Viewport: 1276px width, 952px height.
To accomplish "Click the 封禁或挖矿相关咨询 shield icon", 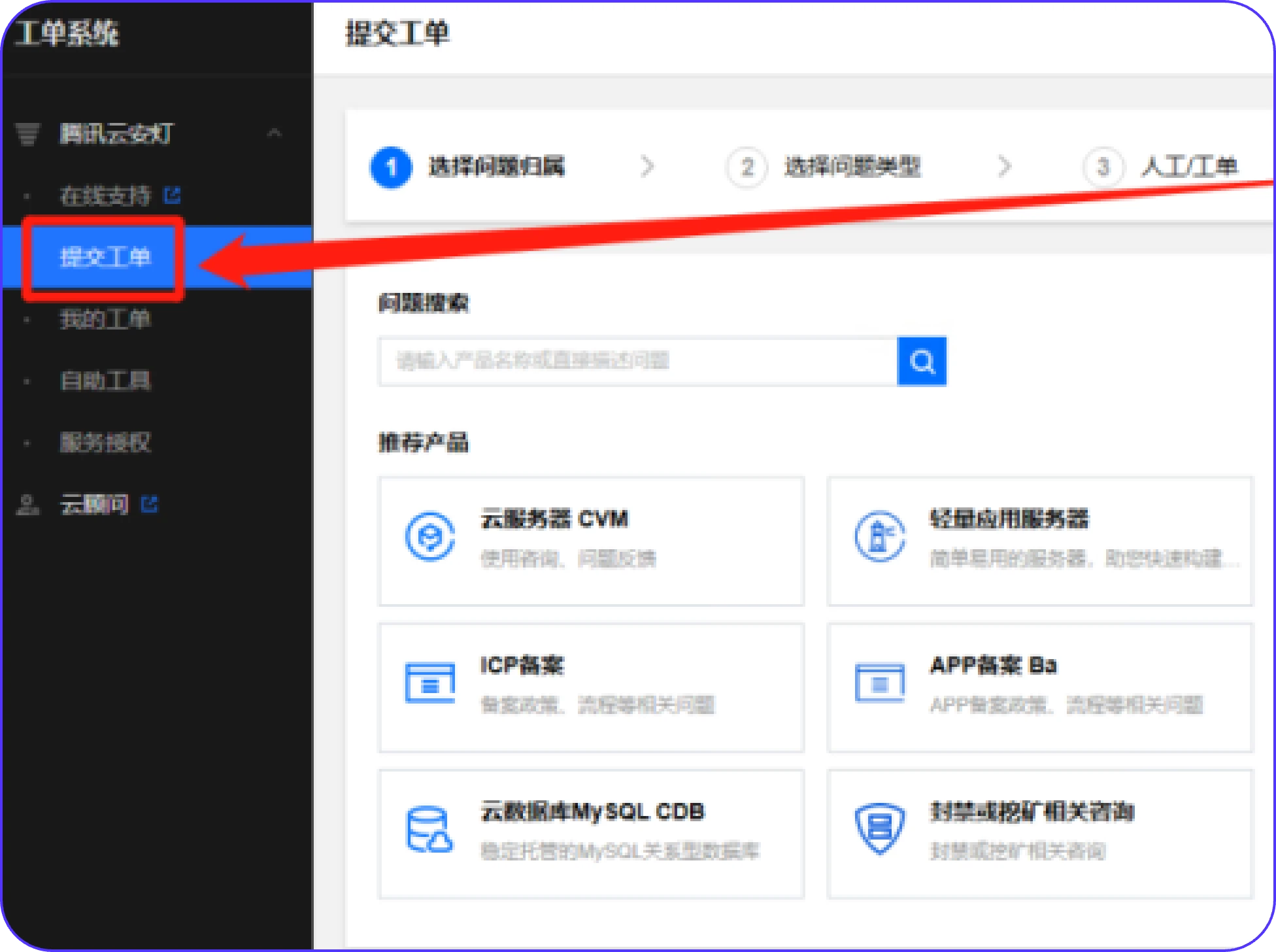I will pyautogui.click(x=880, y=829).
